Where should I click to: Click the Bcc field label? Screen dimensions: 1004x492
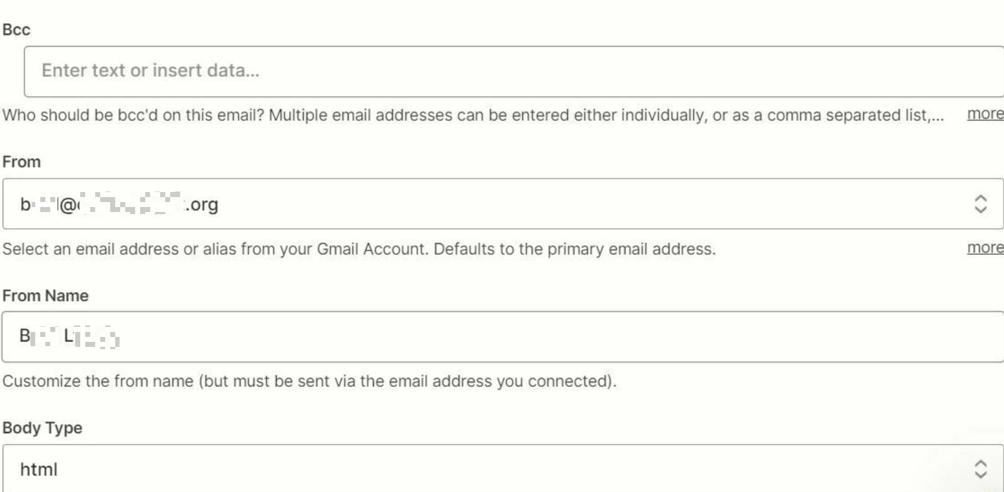tap(17, 30)
